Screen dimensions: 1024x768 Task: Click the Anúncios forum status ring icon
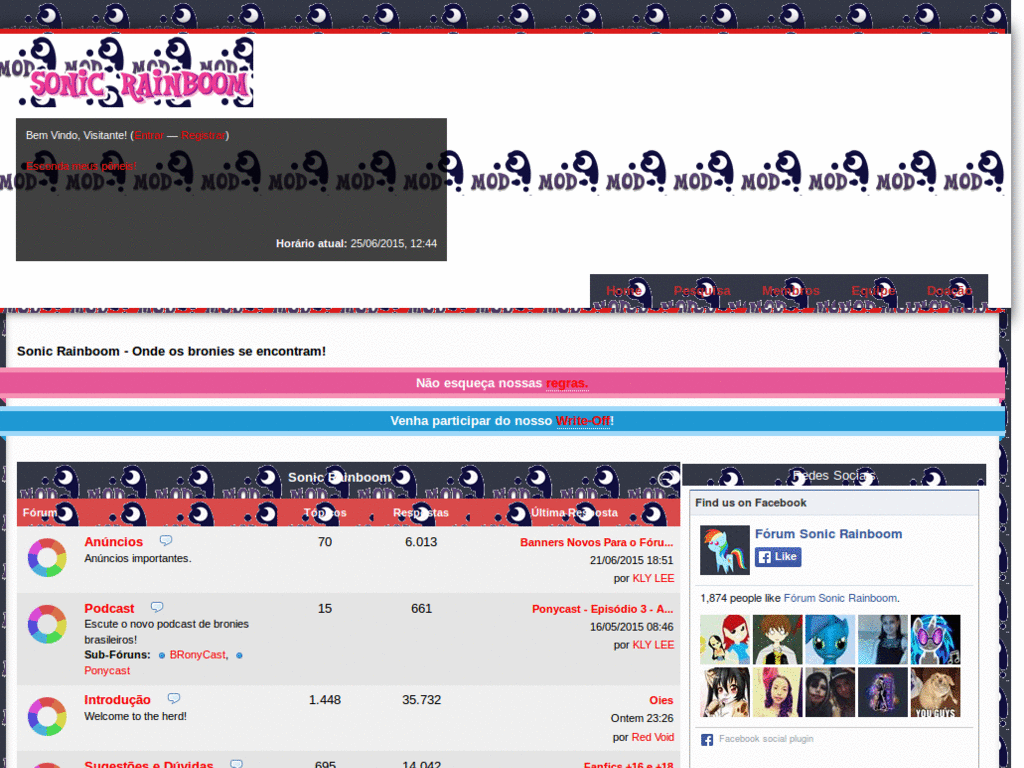[x=47, y=558]
